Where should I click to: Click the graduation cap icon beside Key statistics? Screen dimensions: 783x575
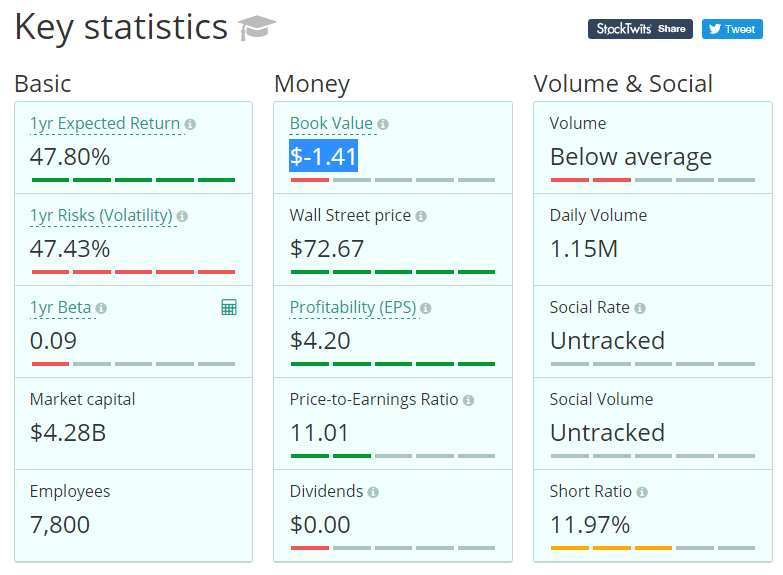point(257,28)
